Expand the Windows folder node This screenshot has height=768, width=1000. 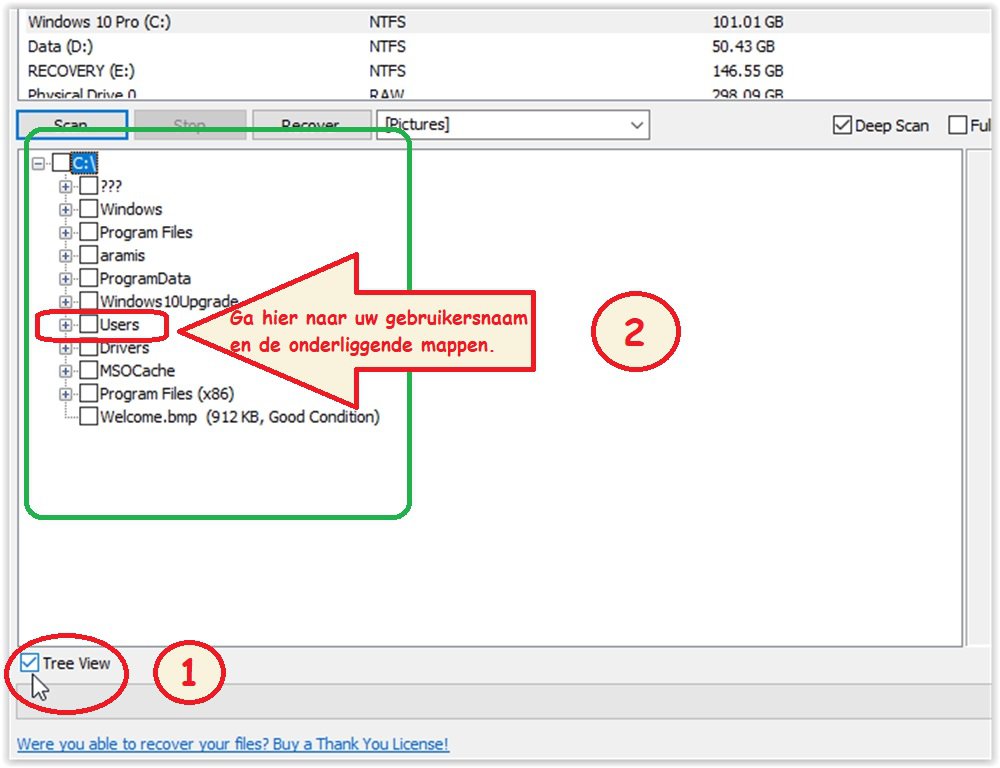65,209
